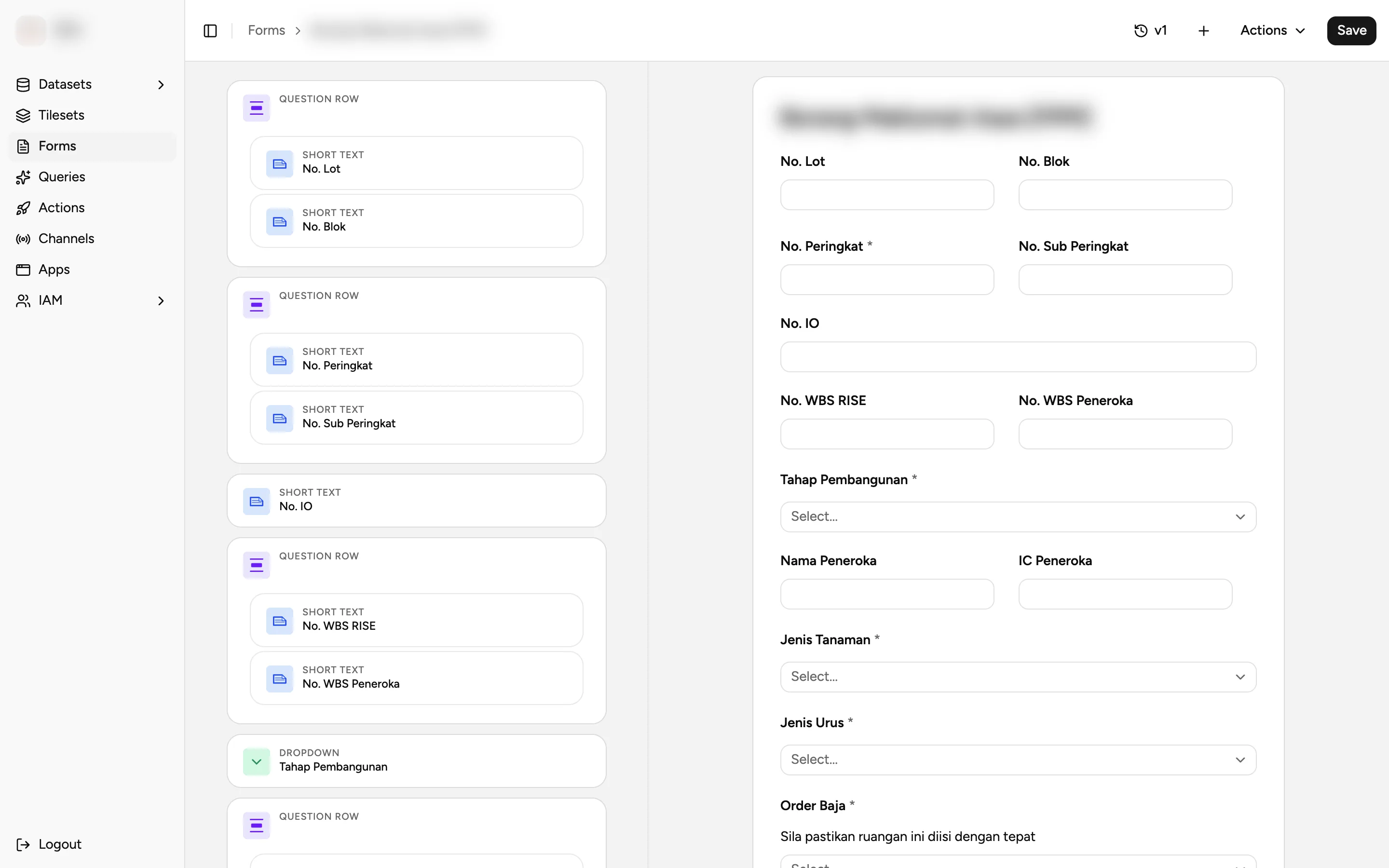Focus the No. Peringkat preview input

coord(887,280)
